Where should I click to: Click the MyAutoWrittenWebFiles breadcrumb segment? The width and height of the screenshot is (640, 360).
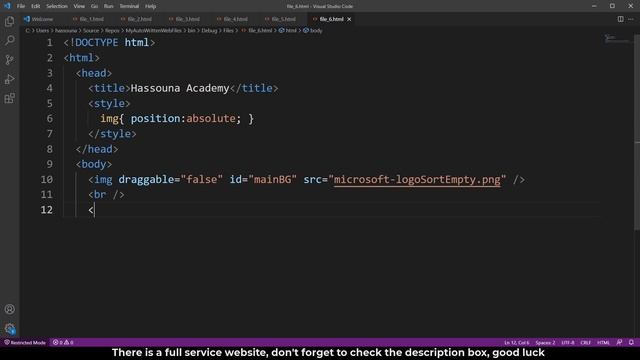point(153,31)
